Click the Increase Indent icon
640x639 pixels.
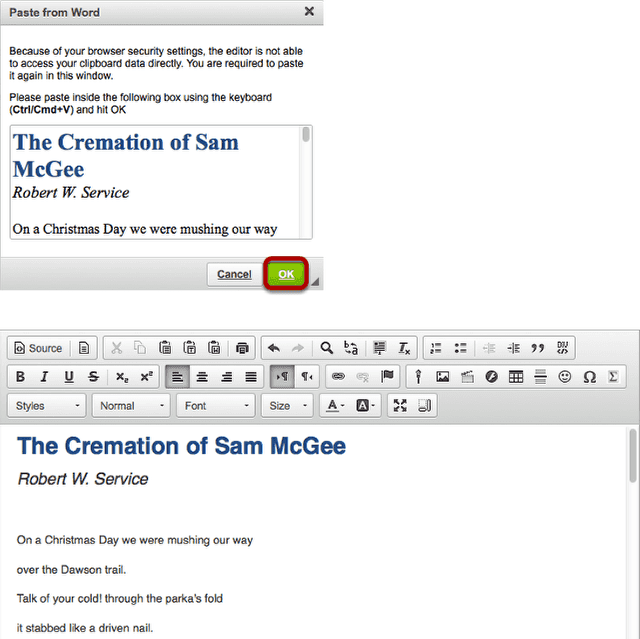click(x=513, y=348)
